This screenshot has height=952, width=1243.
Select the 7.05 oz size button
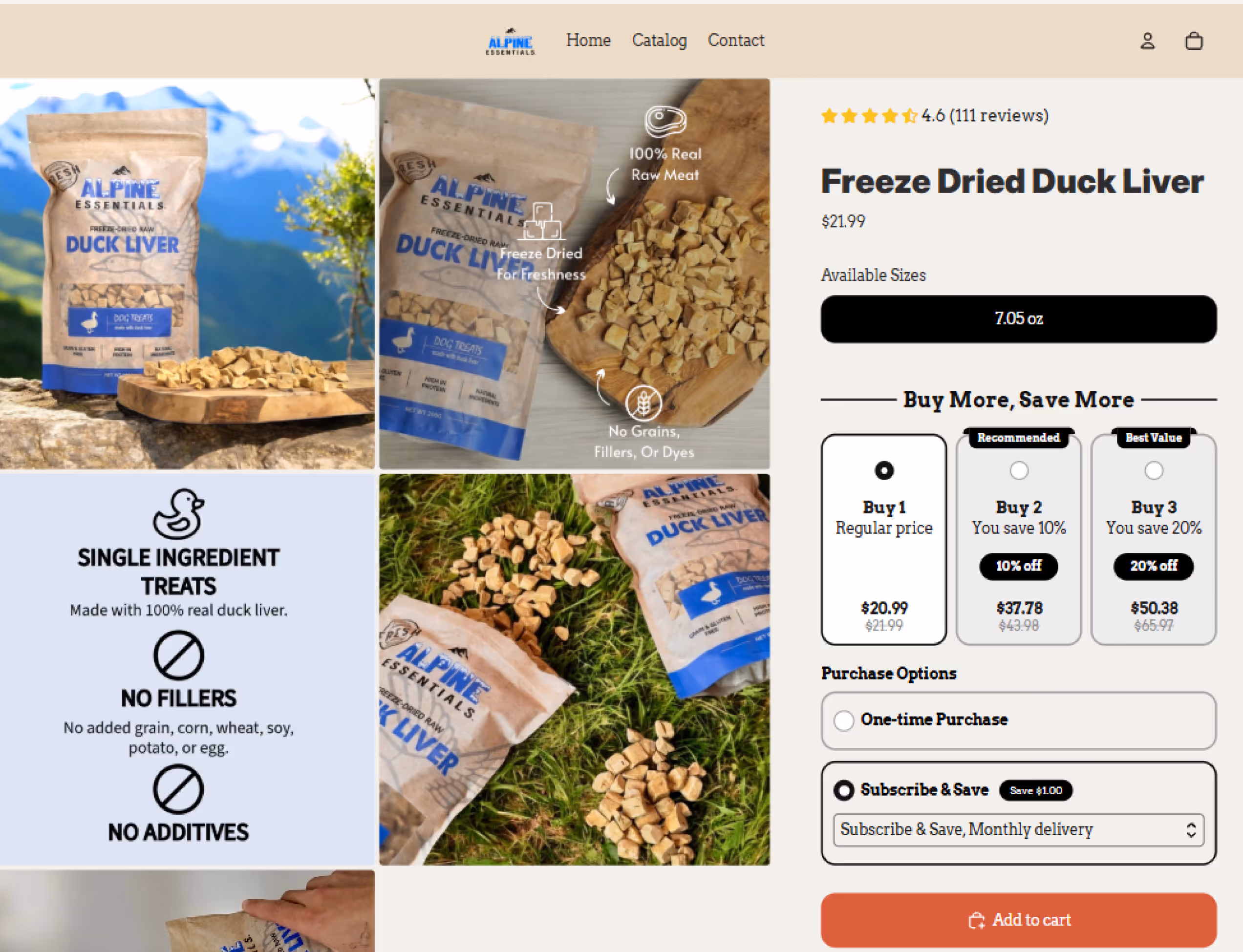pos(1019,318)
